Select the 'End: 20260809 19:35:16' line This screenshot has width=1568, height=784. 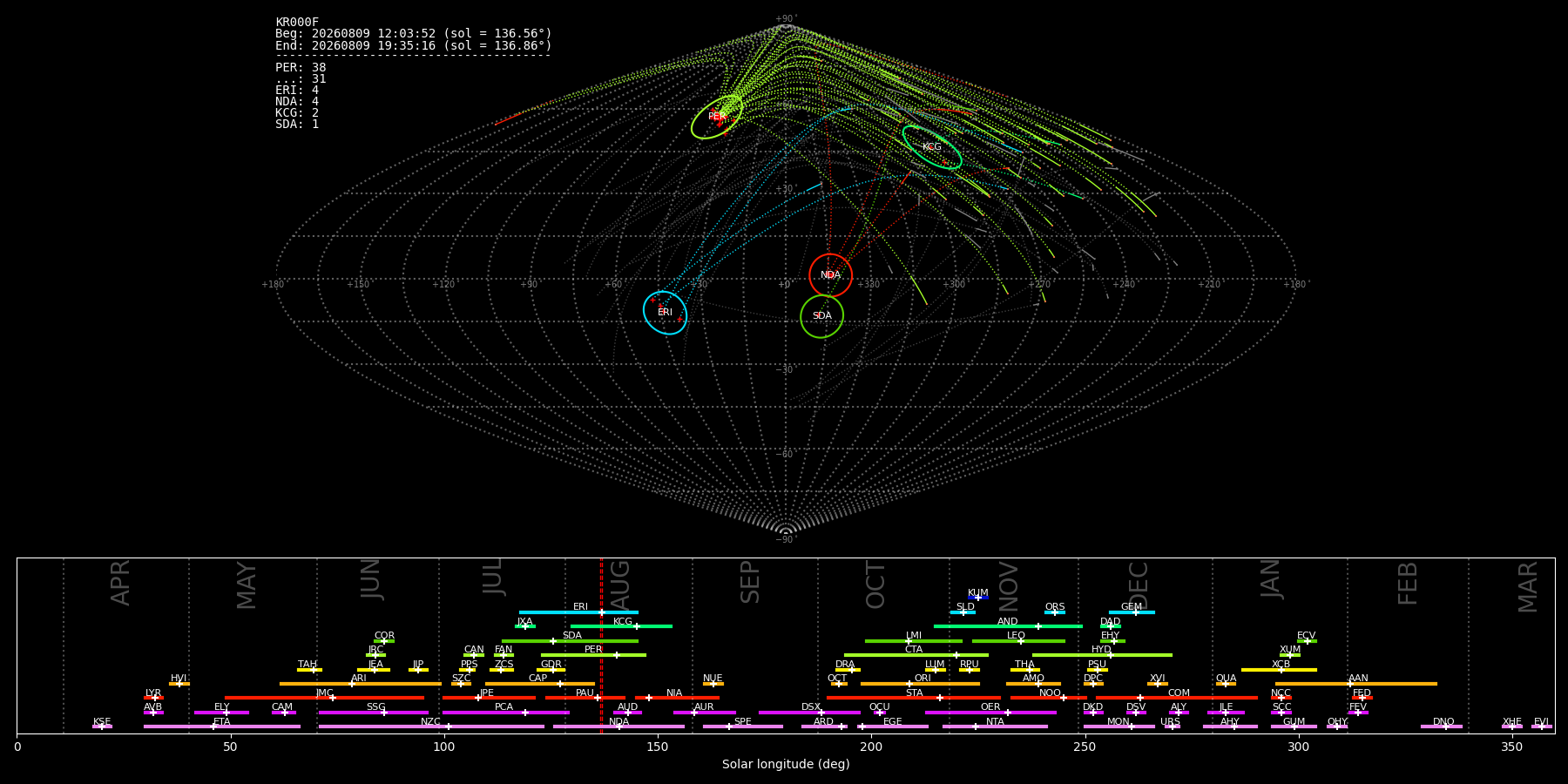tap(414, 45)
